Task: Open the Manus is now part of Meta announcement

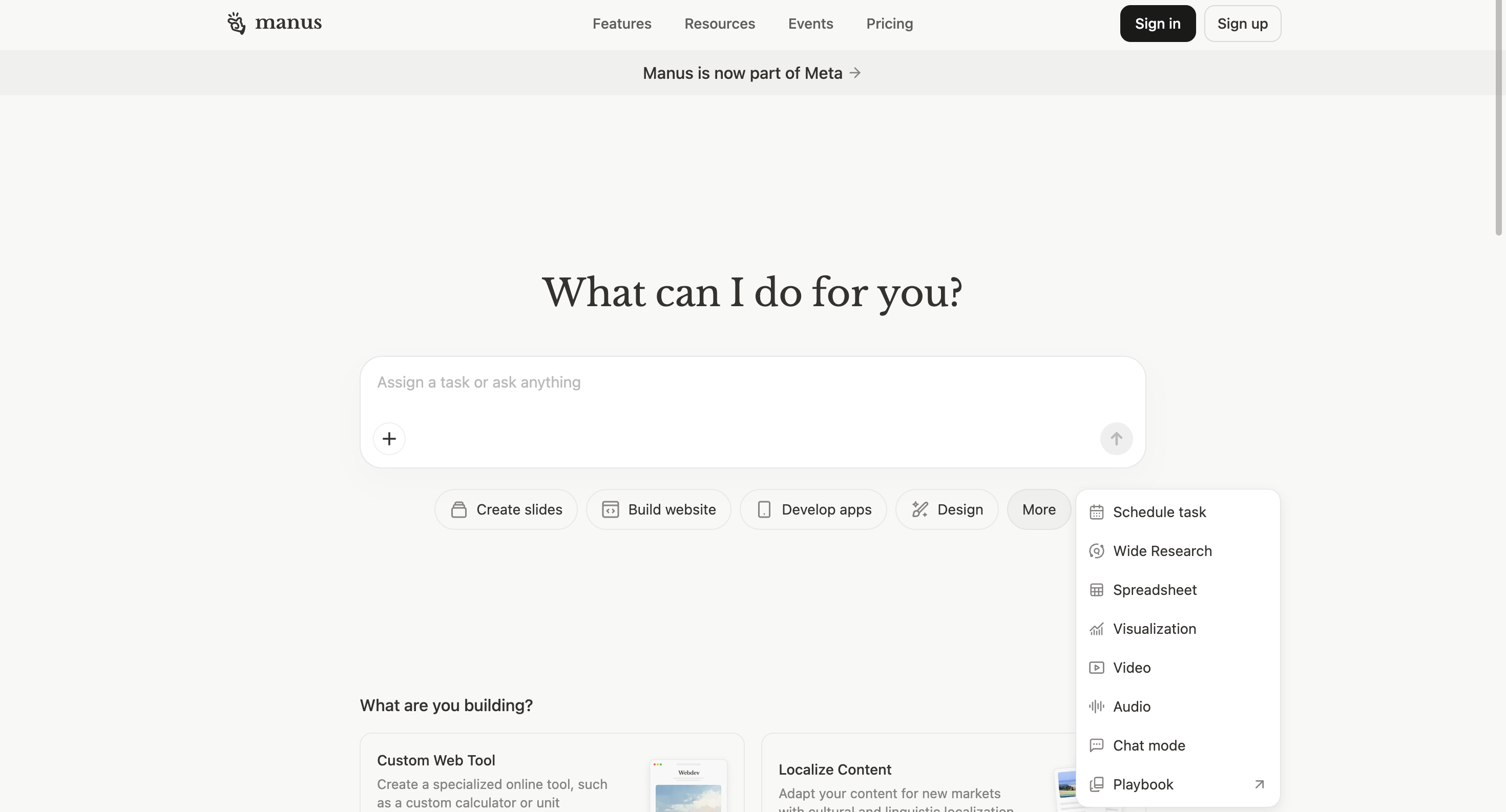Action: [752, 73]
